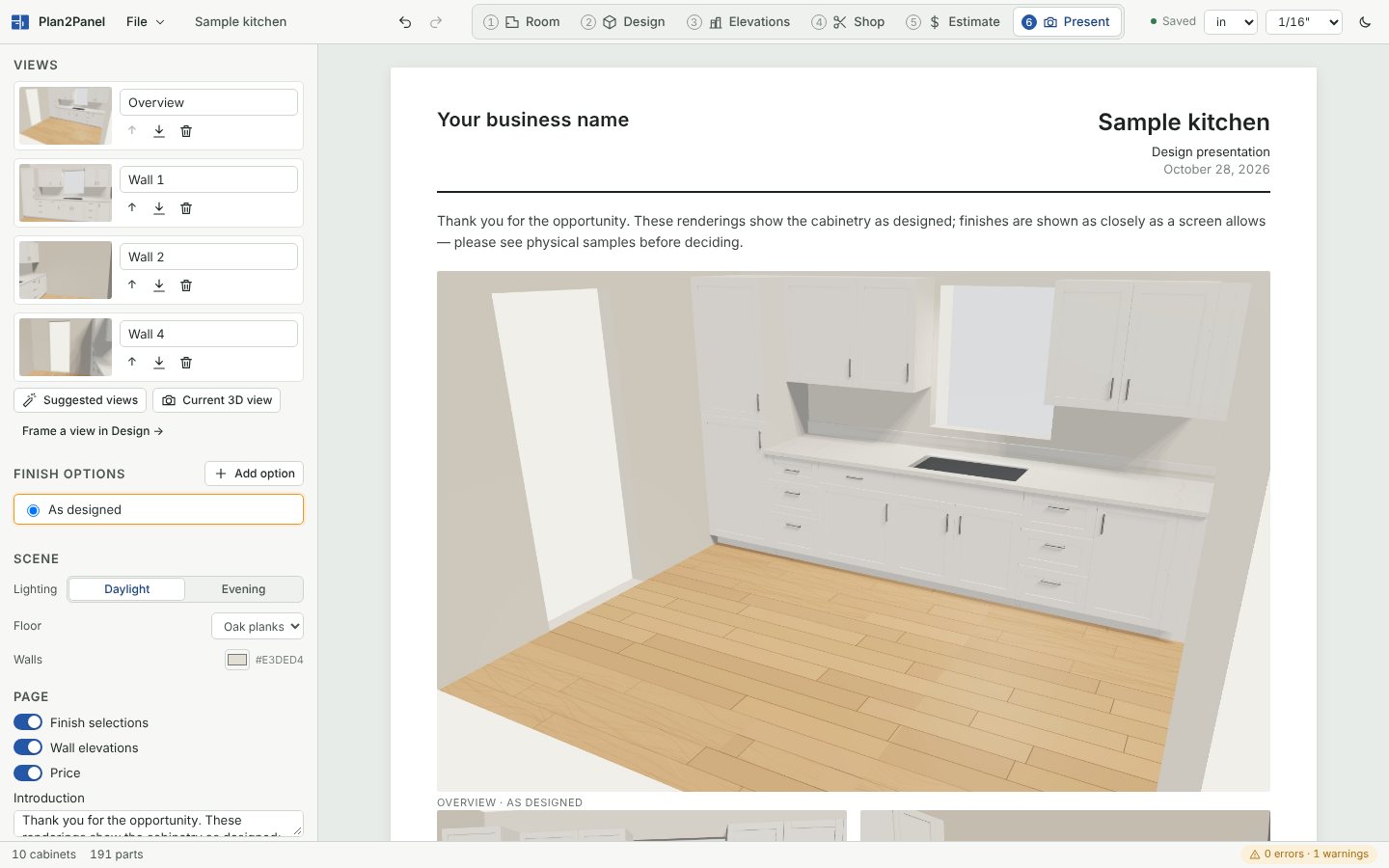Download the Wall 4 view
Image resolution: width=1389 pixels, height=868 pixels.
coord(159,363)
